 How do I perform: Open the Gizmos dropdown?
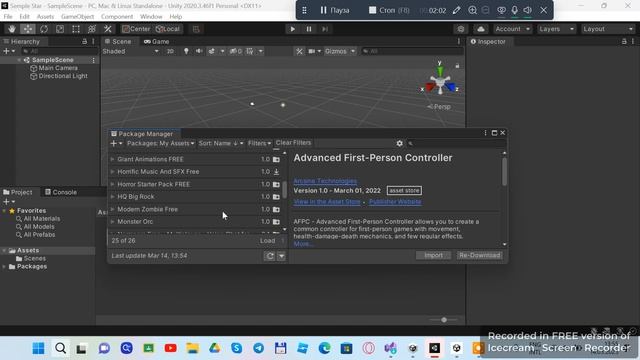click(x=340, y=51)
